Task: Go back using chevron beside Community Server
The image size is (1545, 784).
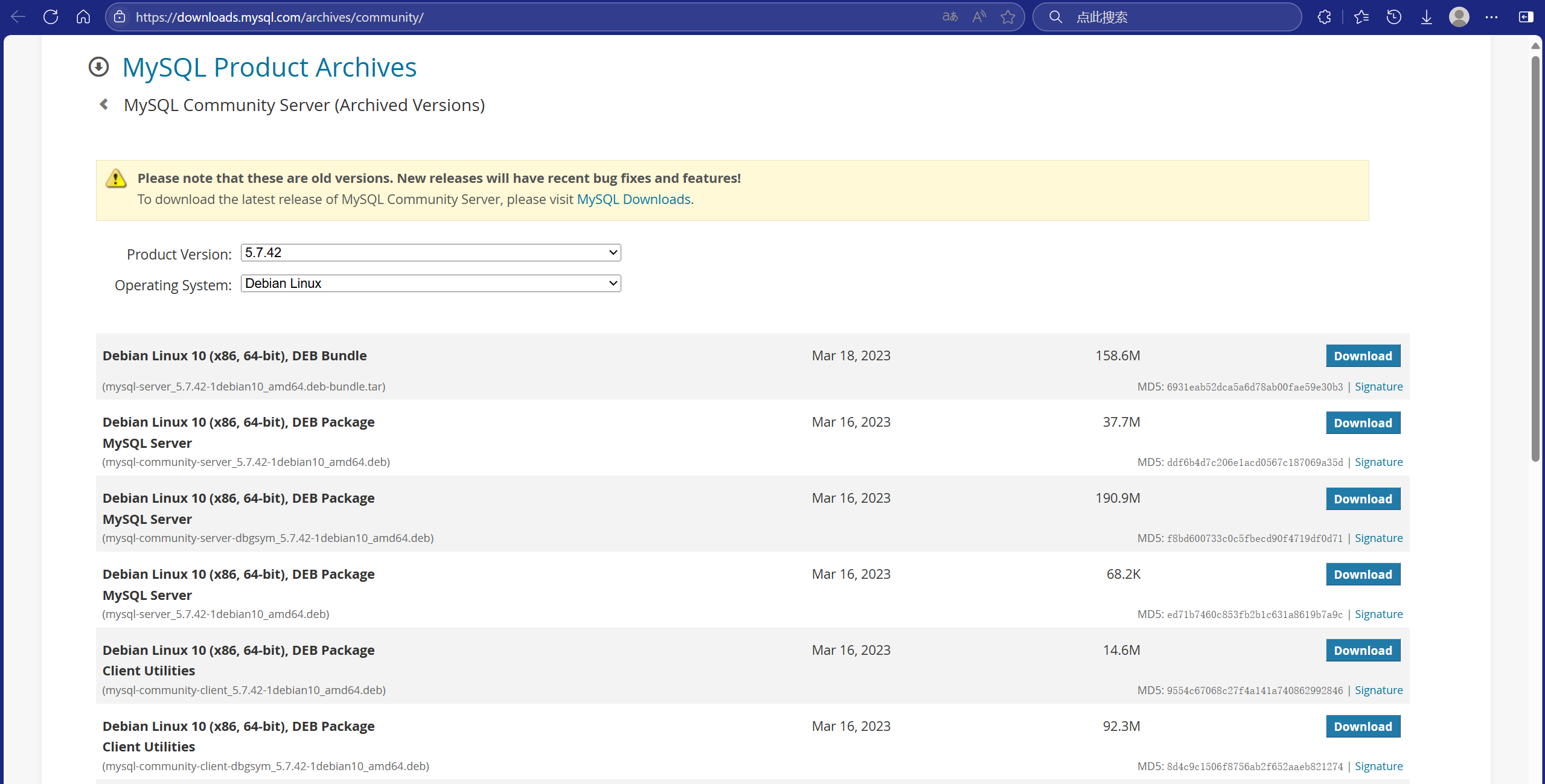Action: [104, 105]
